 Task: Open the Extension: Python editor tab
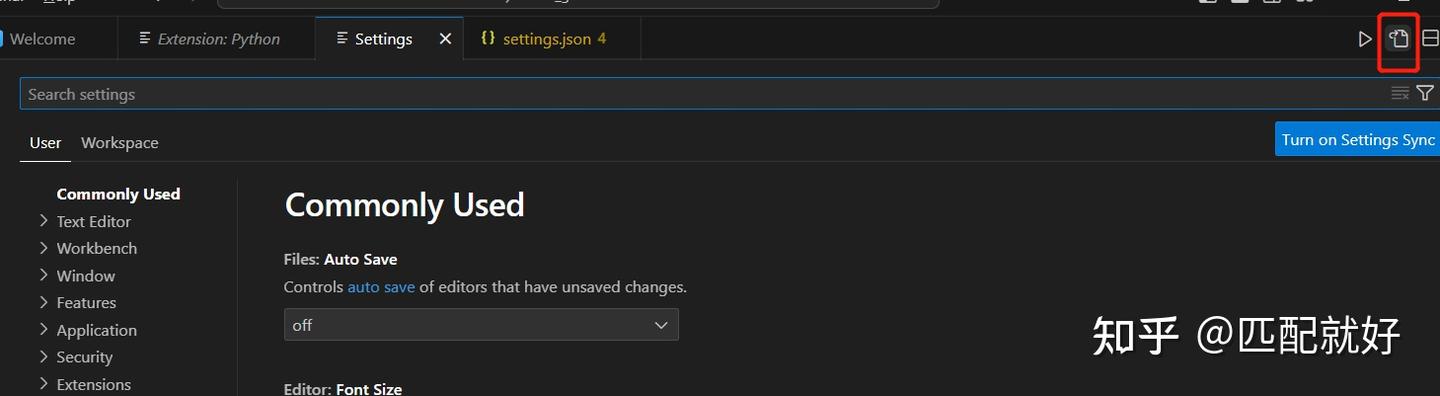pyautogui.click(x=217, y=39)
